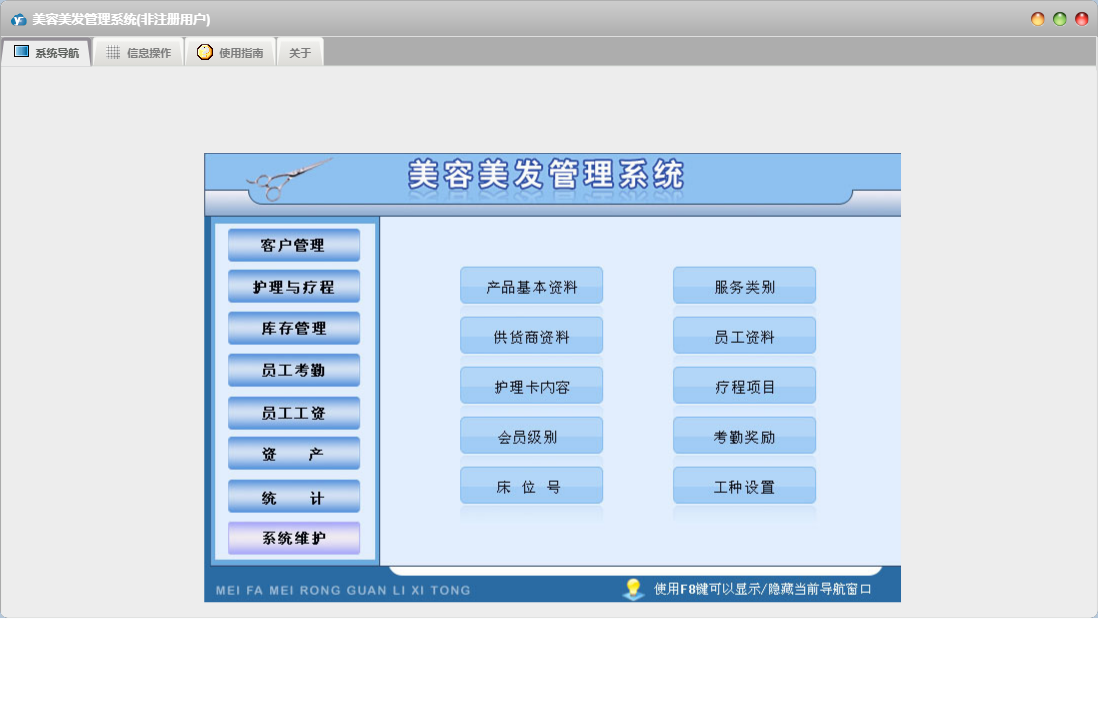The width and height of the screenshot is (1098, 719).
Task: Open 服务类别
Action: 744,286
